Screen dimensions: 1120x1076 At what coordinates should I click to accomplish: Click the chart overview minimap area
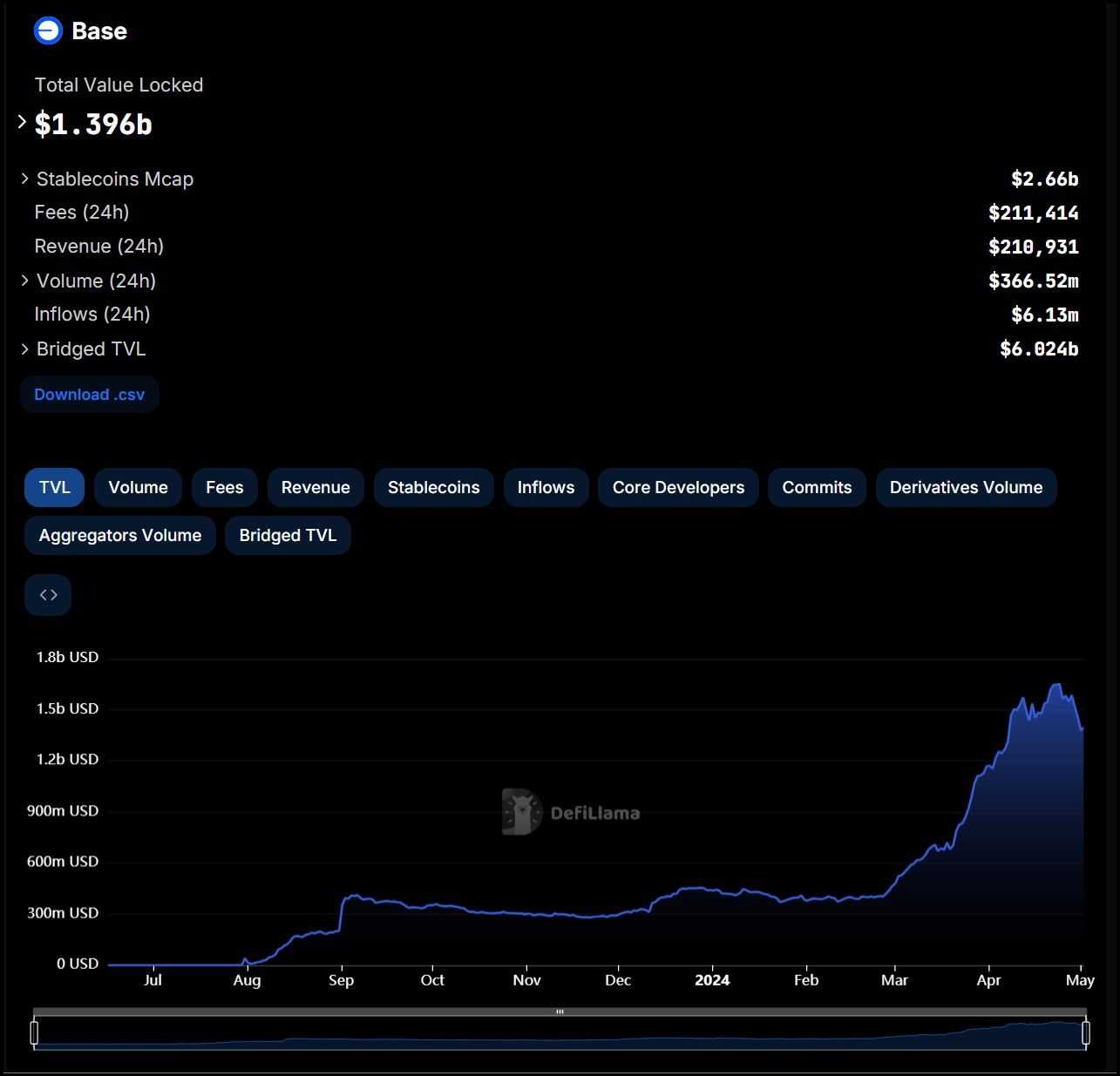point(560,1033)
